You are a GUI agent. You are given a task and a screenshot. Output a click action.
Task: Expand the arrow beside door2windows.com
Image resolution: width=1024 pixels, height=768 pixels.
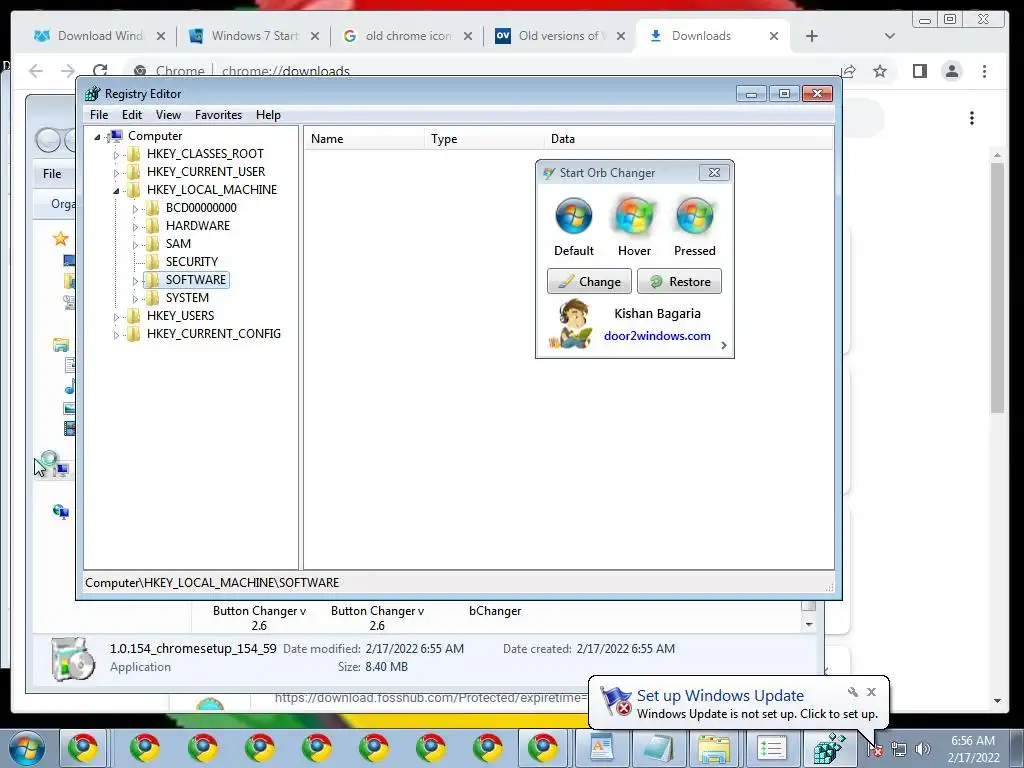(x=724, y=345)
